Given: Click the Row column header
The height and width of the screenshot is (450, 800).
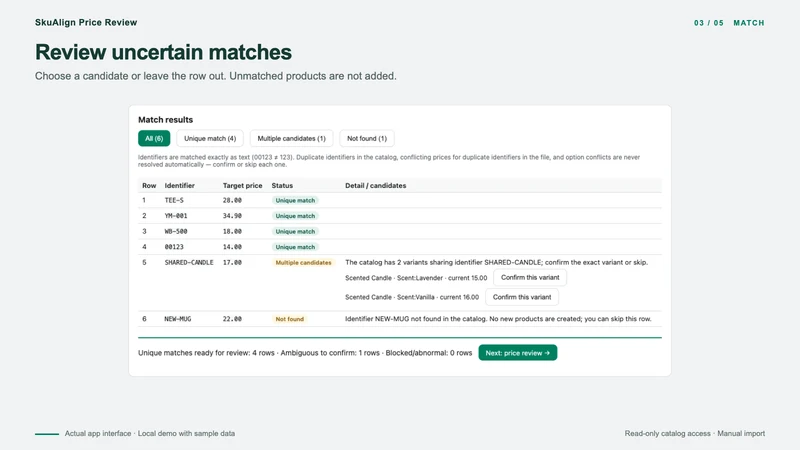Looking at the screenshot, I should pyautogui.click(x=149, y=186).
